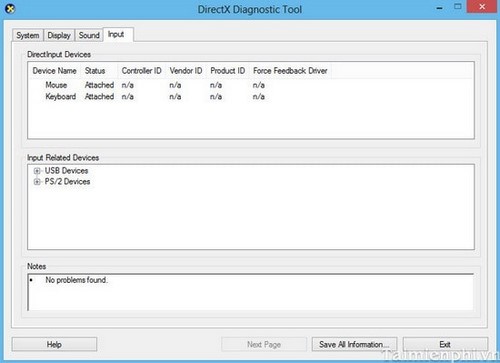Click the disabled Next Page button

(264, 344)
